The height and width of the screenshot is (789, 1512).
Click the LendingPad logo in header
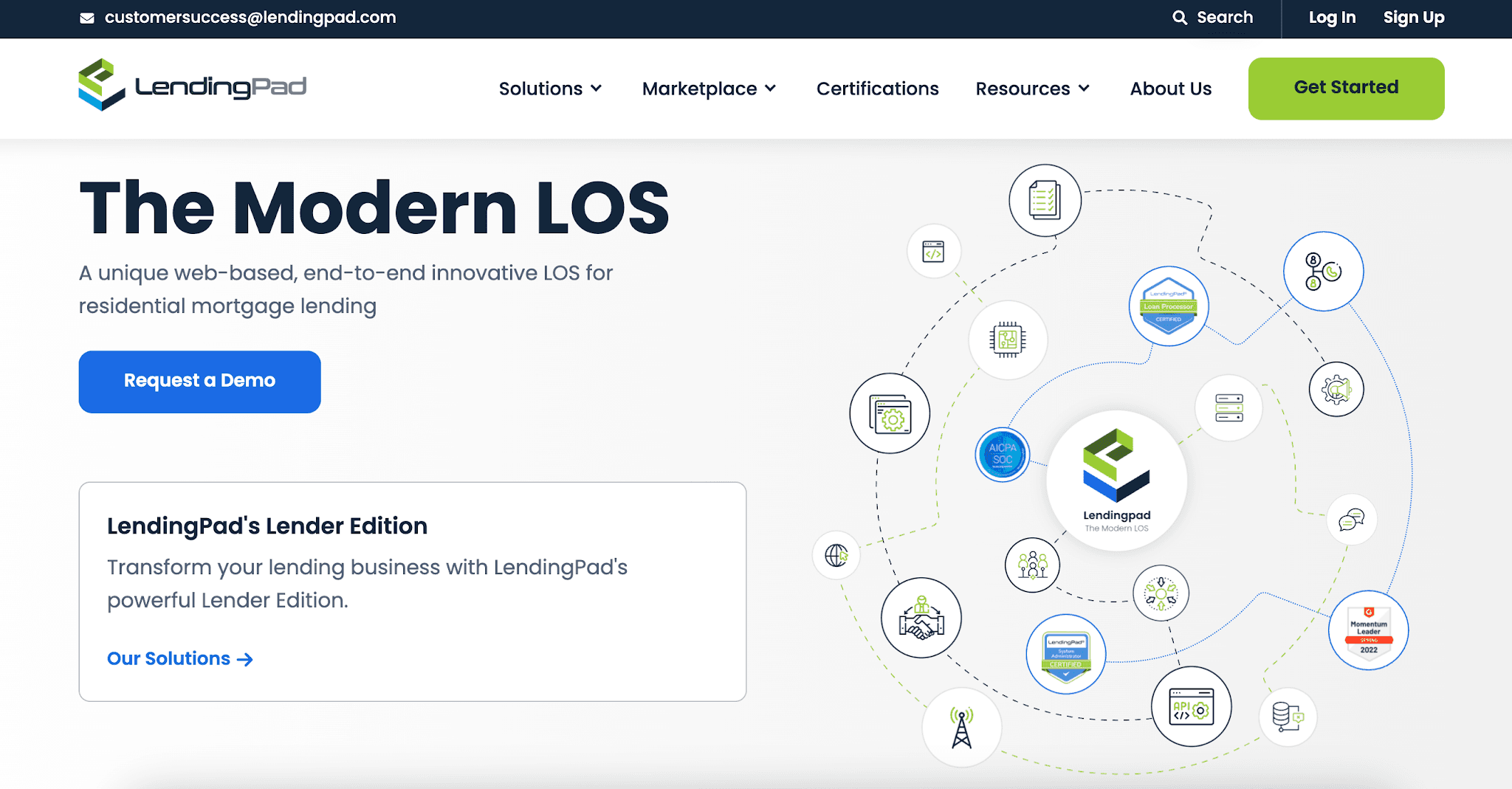point(192,85)
